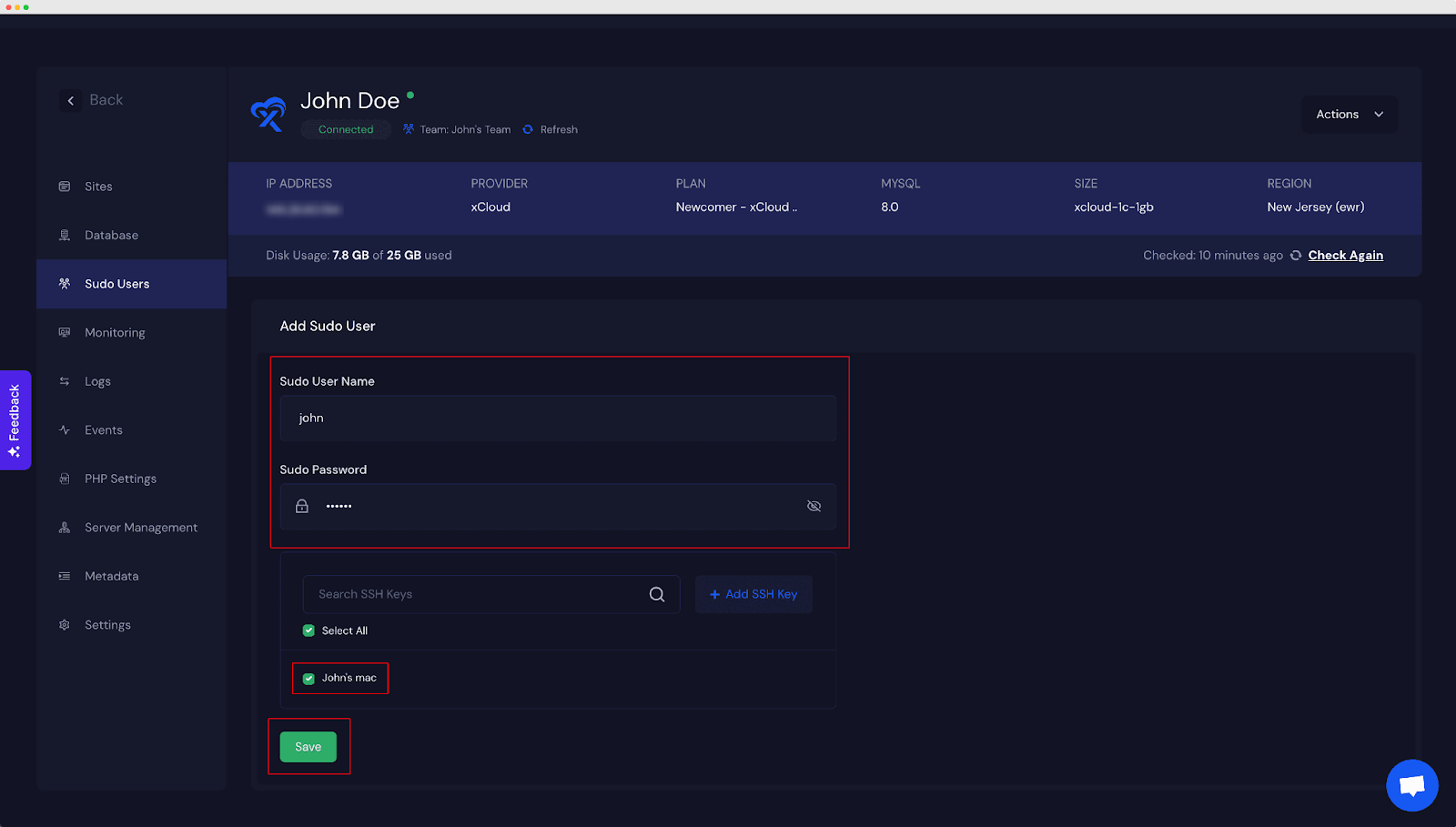
Task: Expand the Actions dropdown
Action: 1349,115
